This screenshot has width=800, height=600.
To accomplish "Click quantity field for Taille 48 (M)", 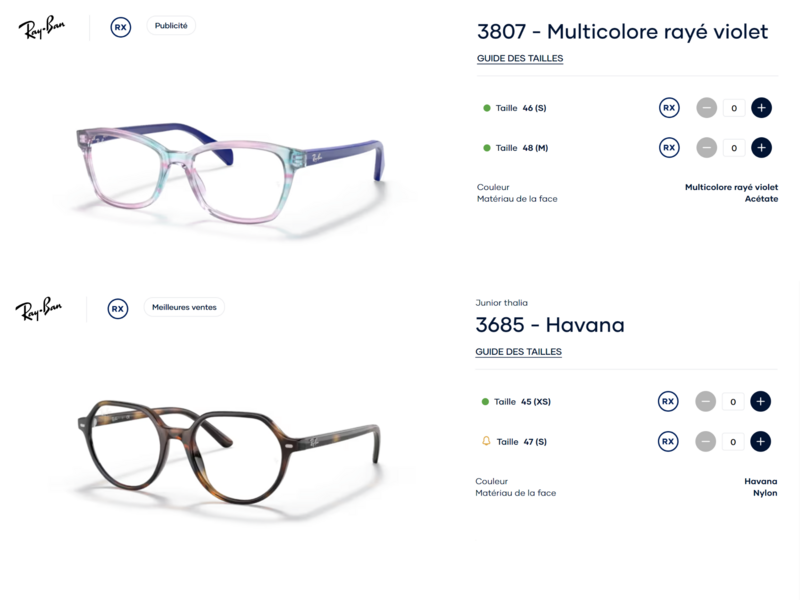I will (734, 148).
